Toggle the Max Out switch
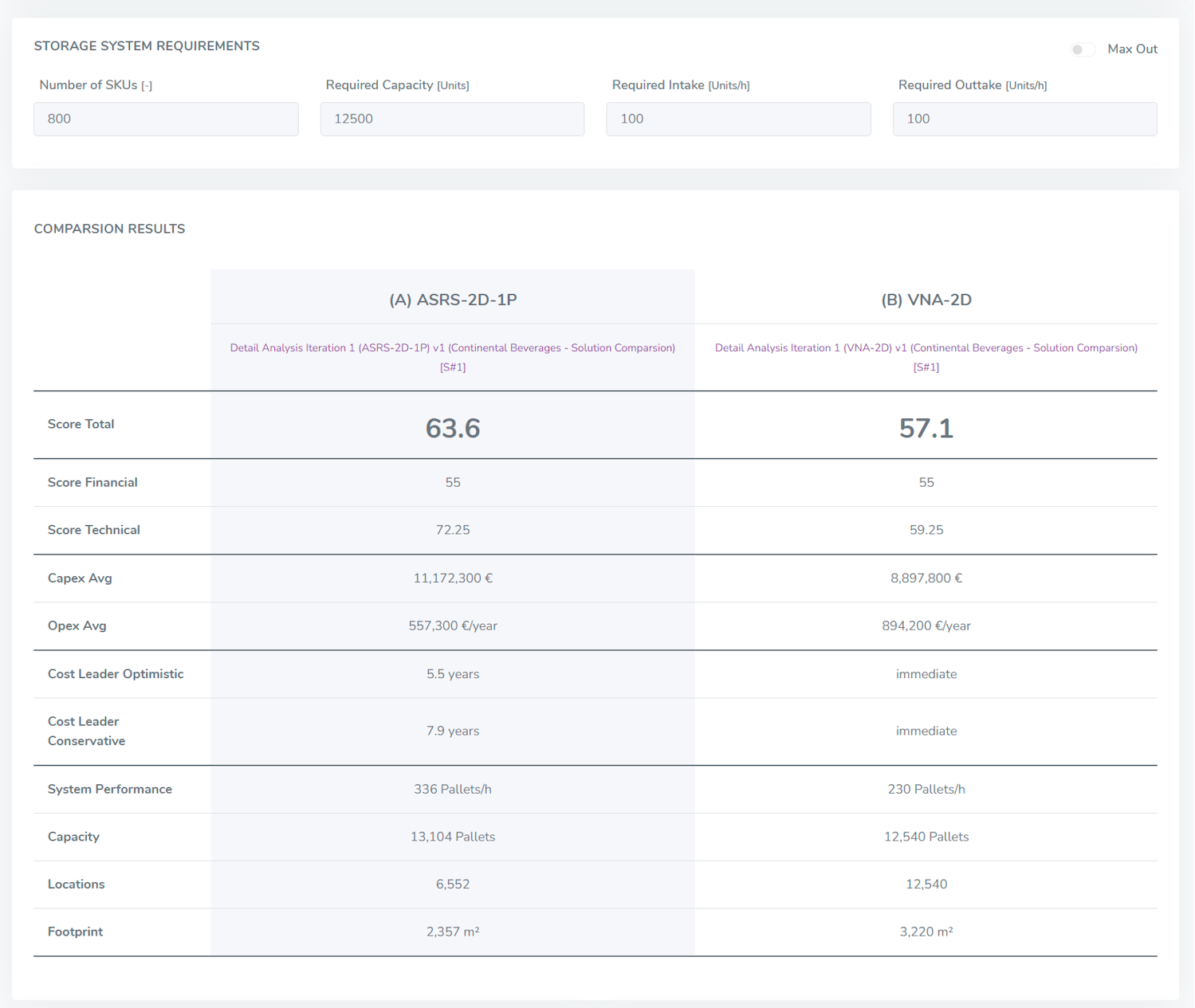 (x=1083, y=49)
